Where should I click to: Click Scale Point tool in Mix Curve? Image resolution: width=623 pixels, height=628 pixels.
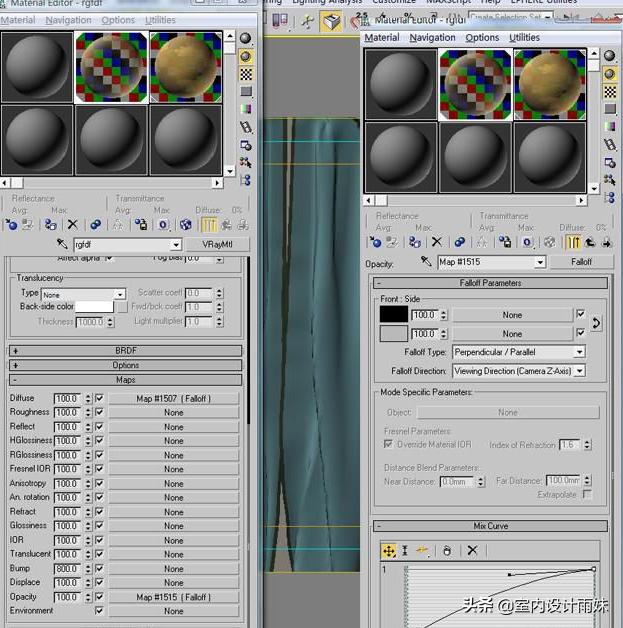(405, 551)
